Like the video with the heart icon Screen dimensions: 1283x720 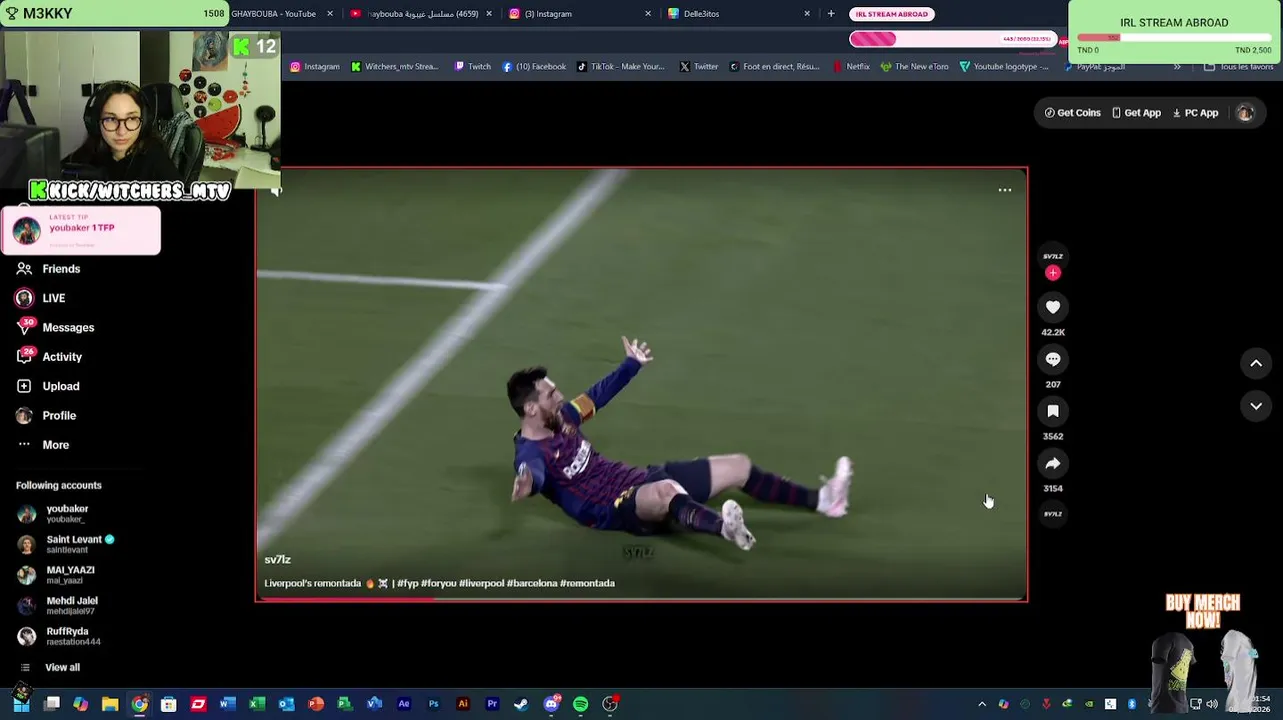coord(1053,307)
